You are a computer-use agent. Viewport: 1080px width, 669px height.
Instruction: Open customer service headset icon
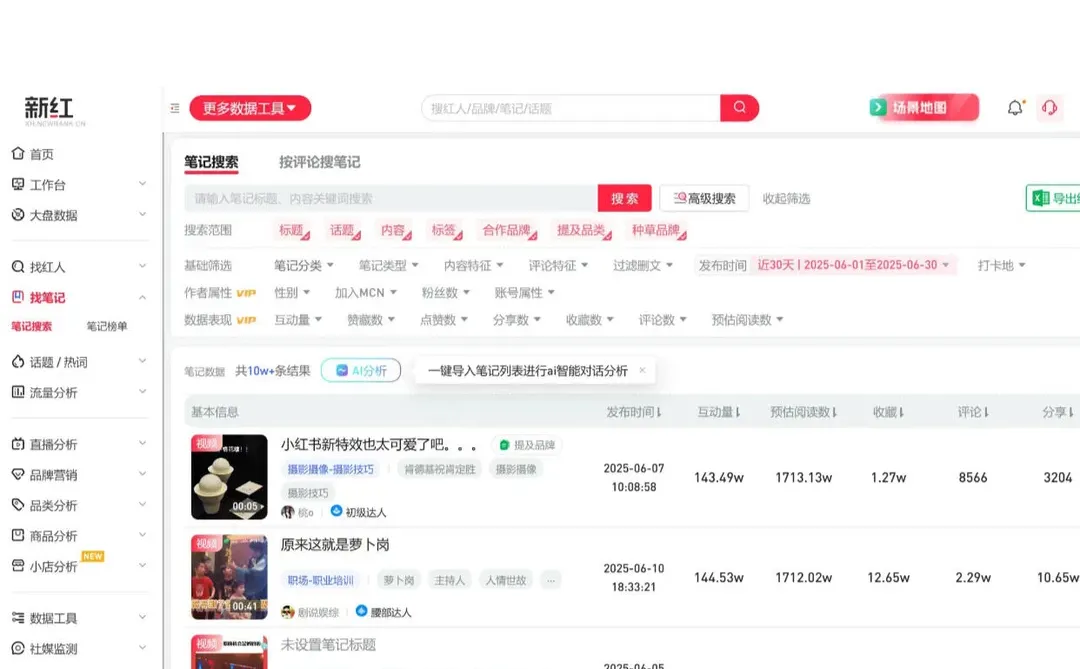pos(1050,107)
